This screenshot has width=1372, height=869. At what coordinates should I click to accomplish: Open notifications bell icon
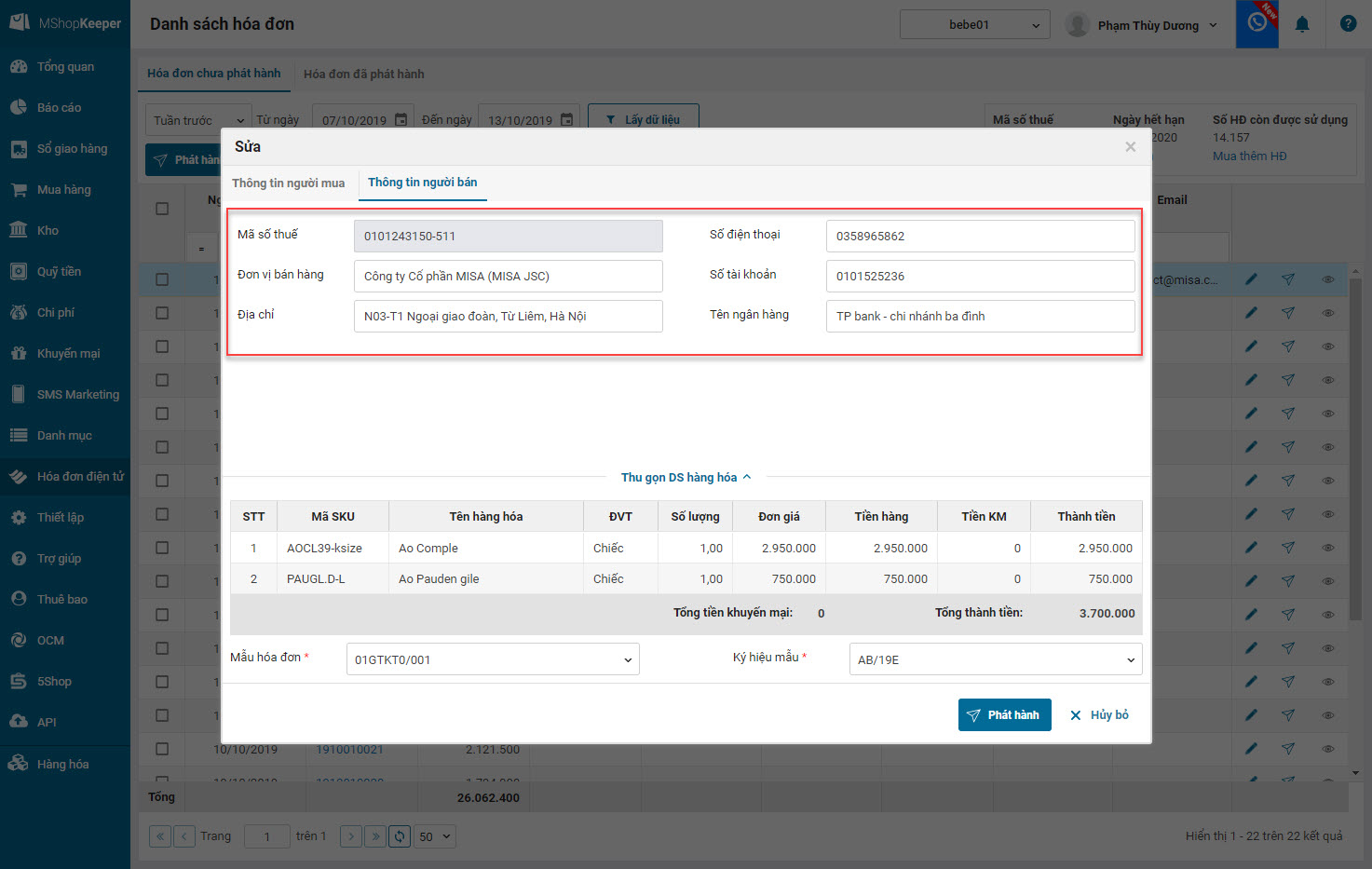tap(1302, 24)
